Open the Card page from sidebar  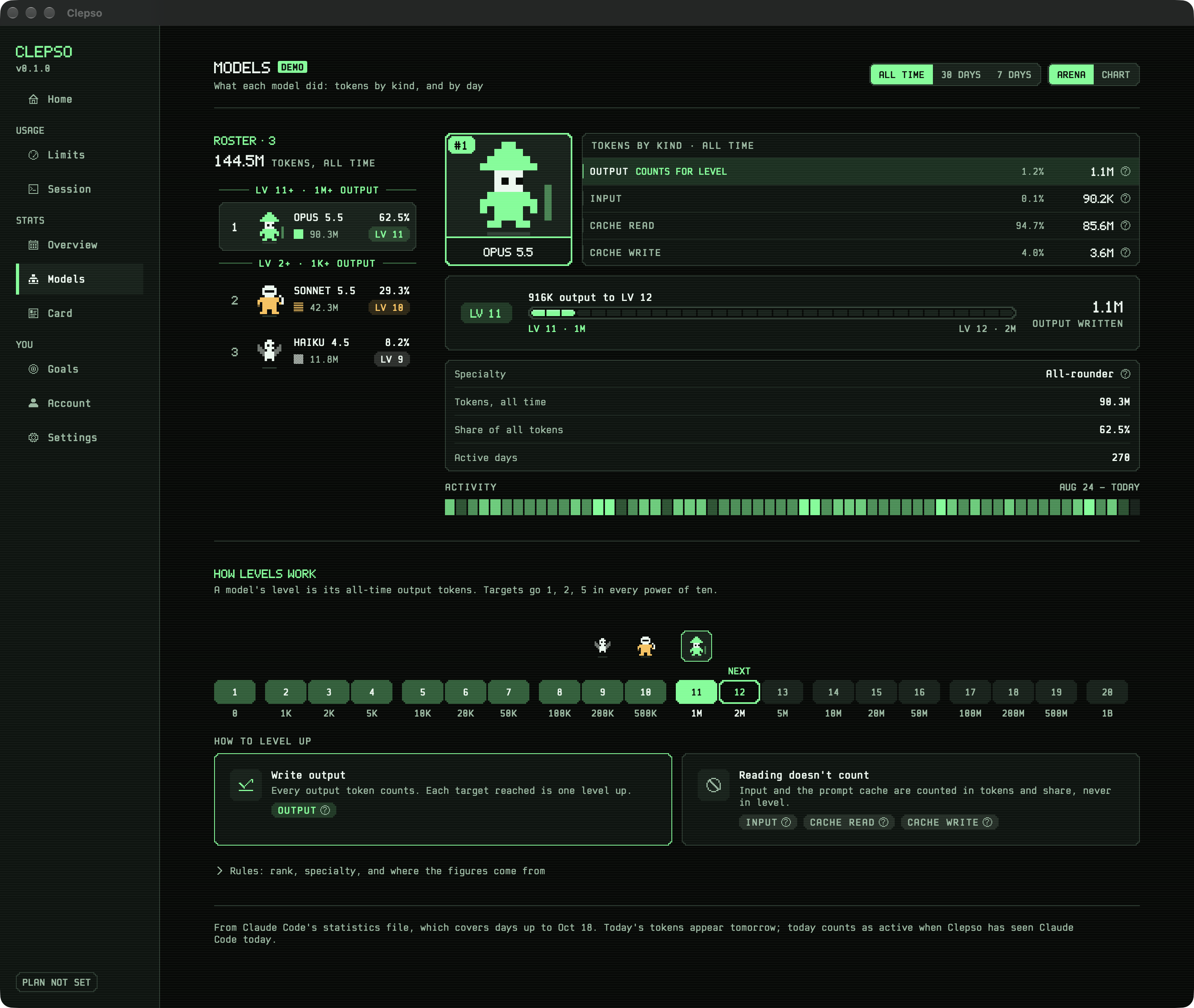[80, 313]
